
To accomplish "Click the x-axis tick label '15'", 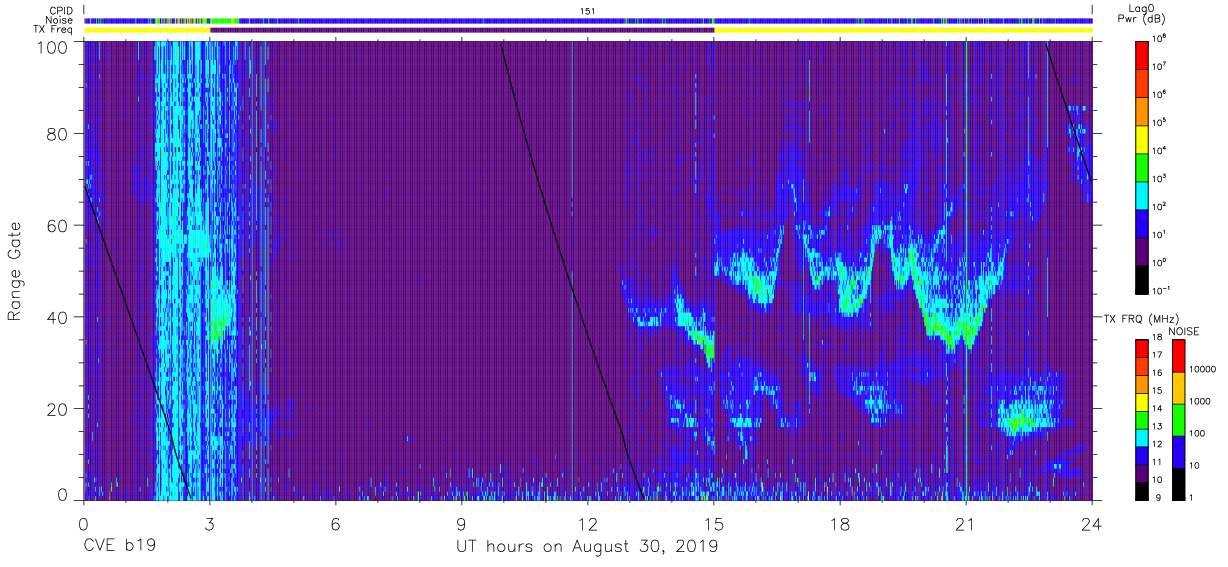I will pos(714,523).
